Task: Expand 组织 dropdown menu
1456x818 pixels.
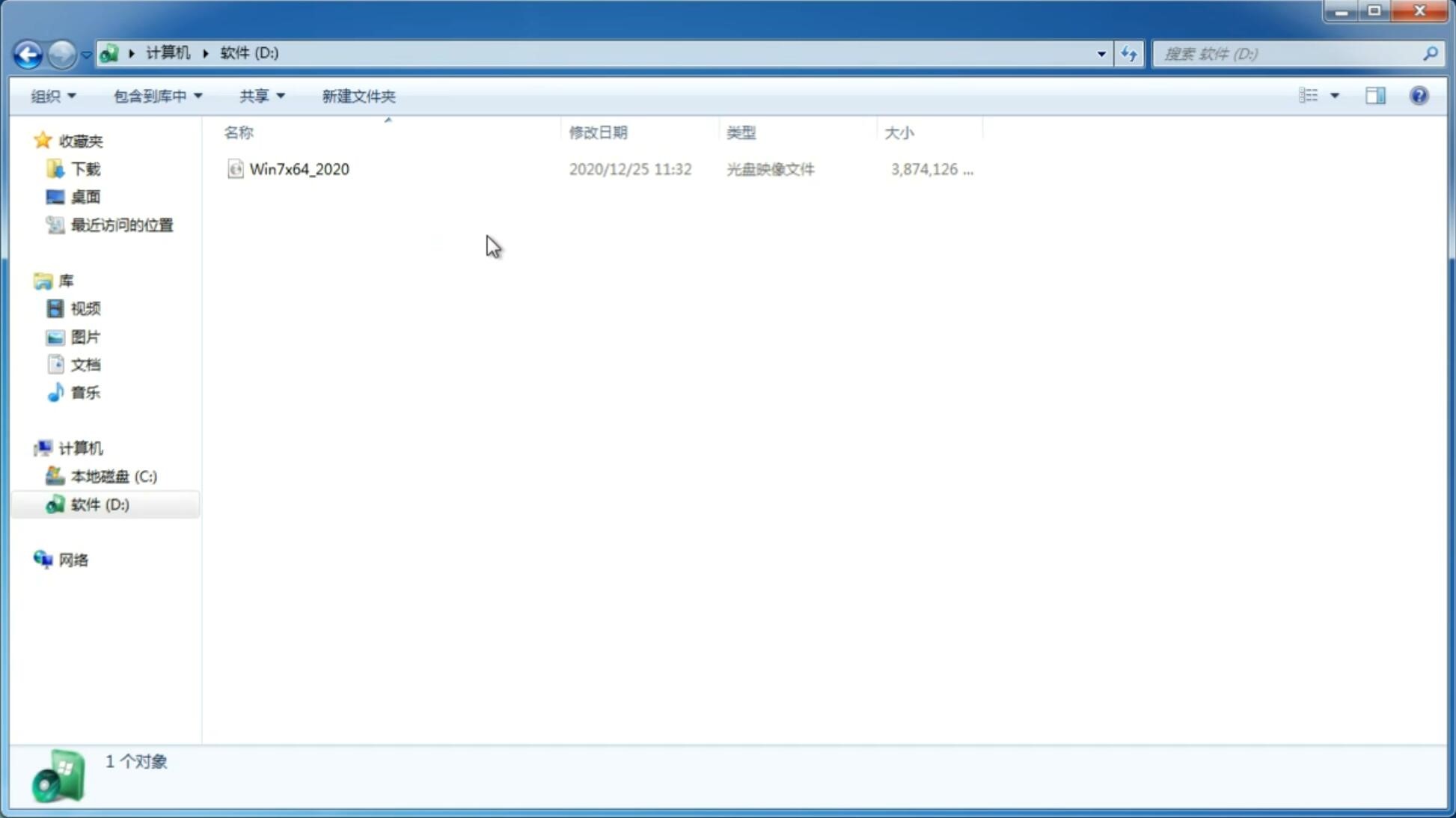Action: pos(53,95)
